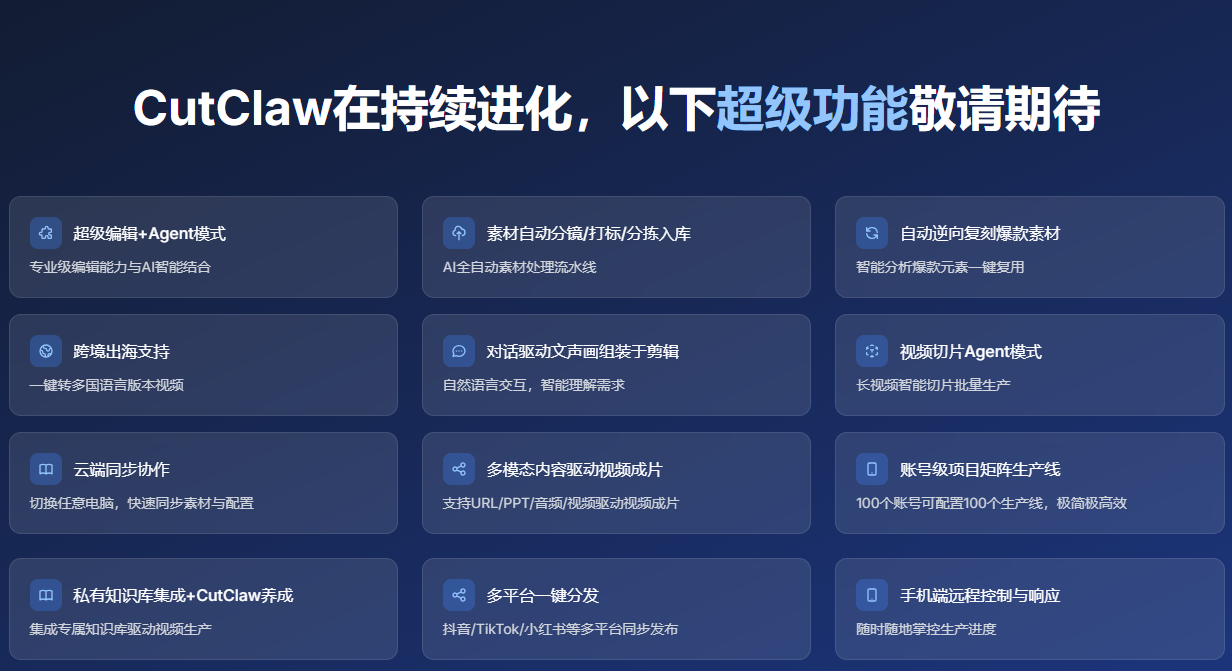Click the share icon for 多模态内容驱动视频成片
The image size is (1232, 671).
459,469
